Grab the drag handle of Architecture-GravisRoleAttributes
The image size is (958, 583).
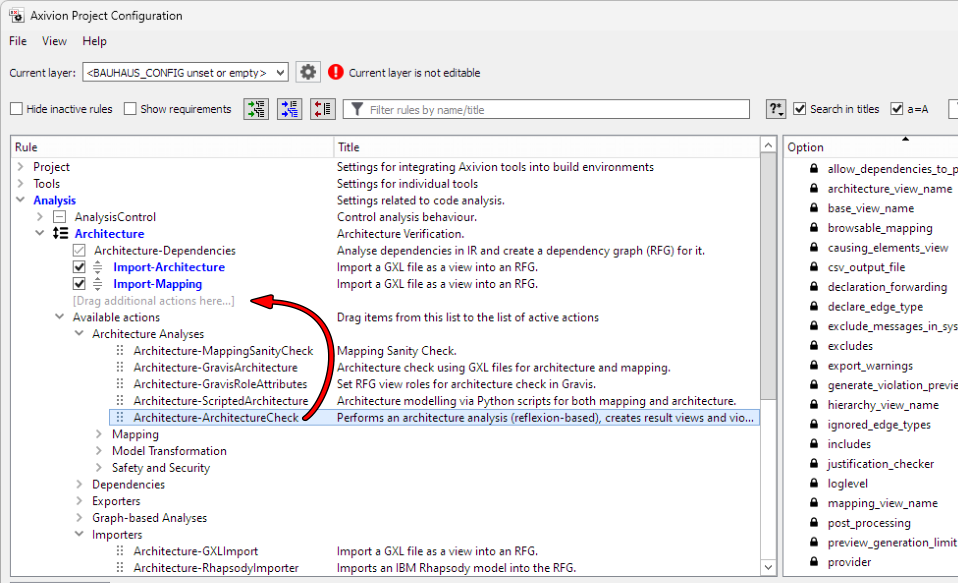tap(120, 384)
